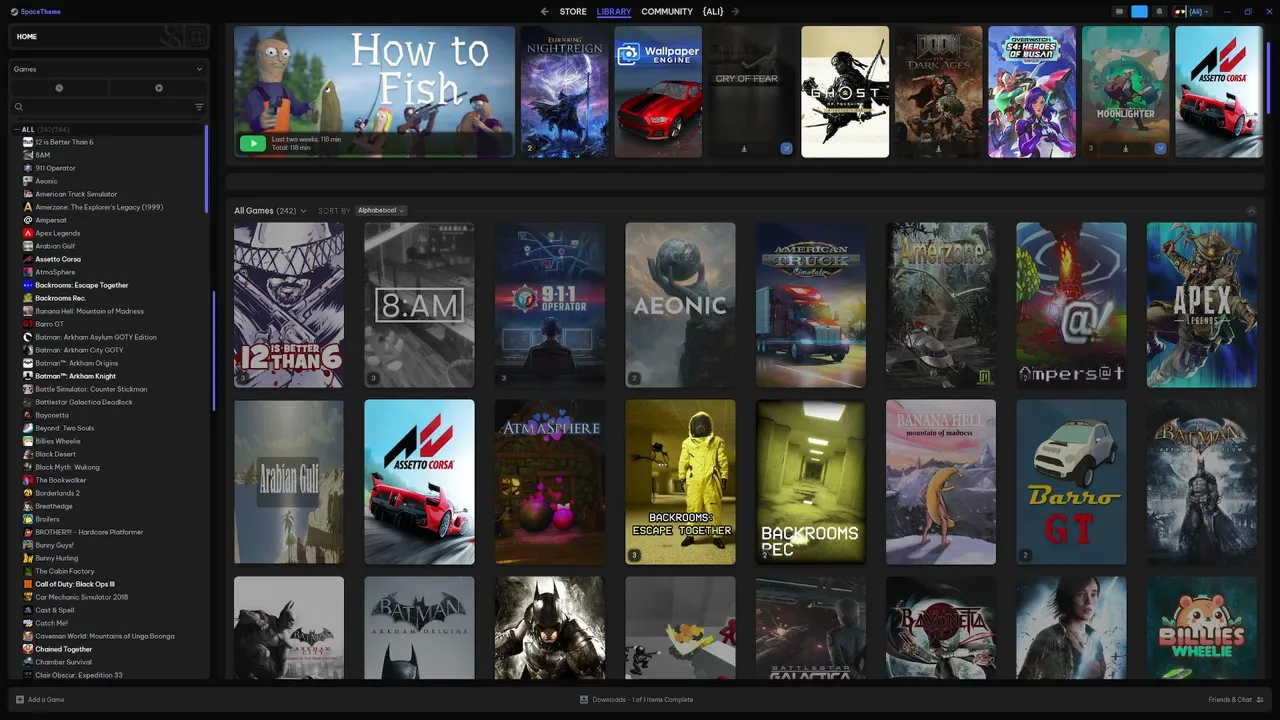1280x720 pixels.
Task: Go to library HOME
Action: [x=27, y=37]
